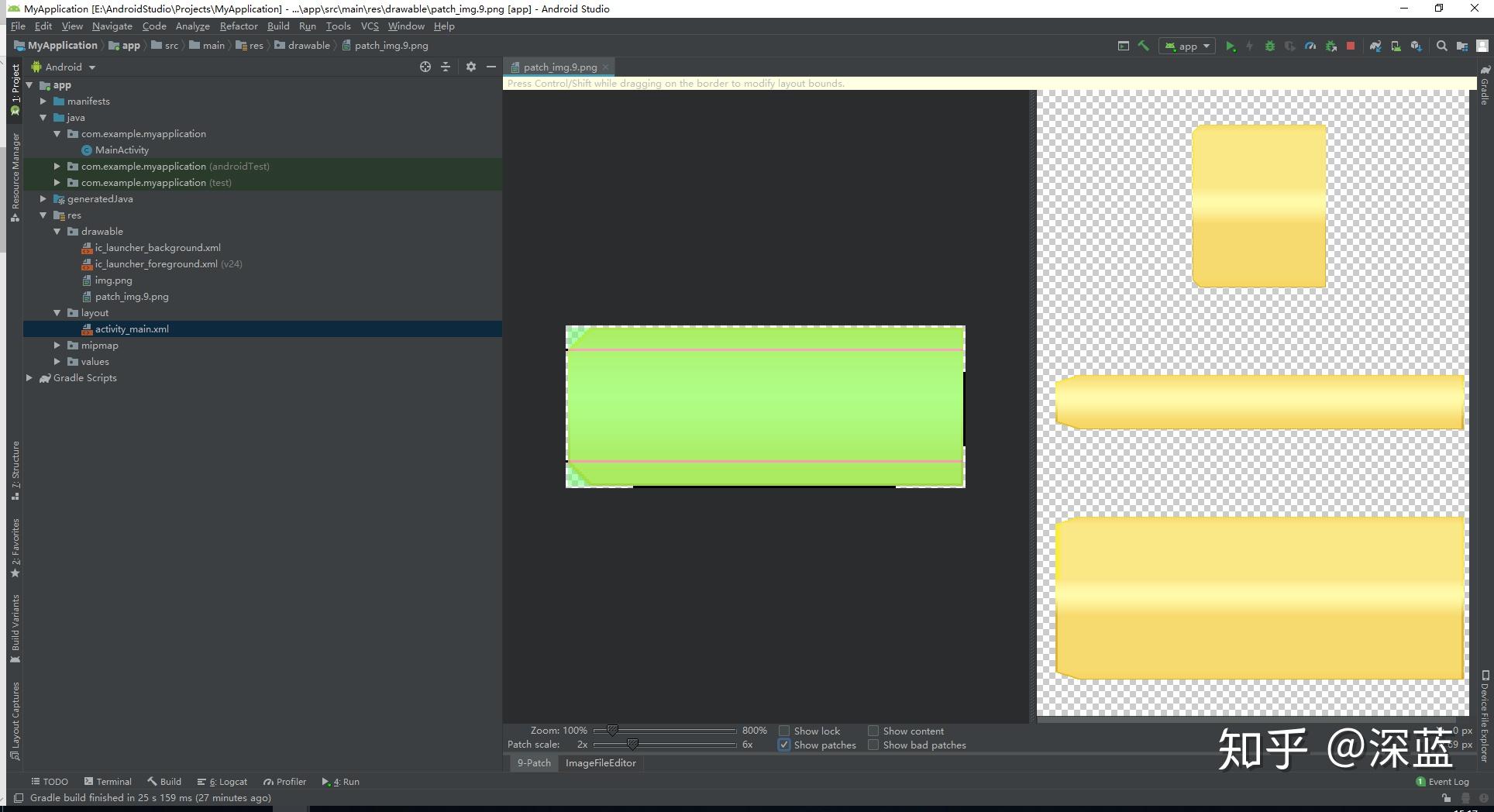The height and width of the screenshot is (812, 1494).
Task: Open the Logcat tool window
Action: coord(222,782)
